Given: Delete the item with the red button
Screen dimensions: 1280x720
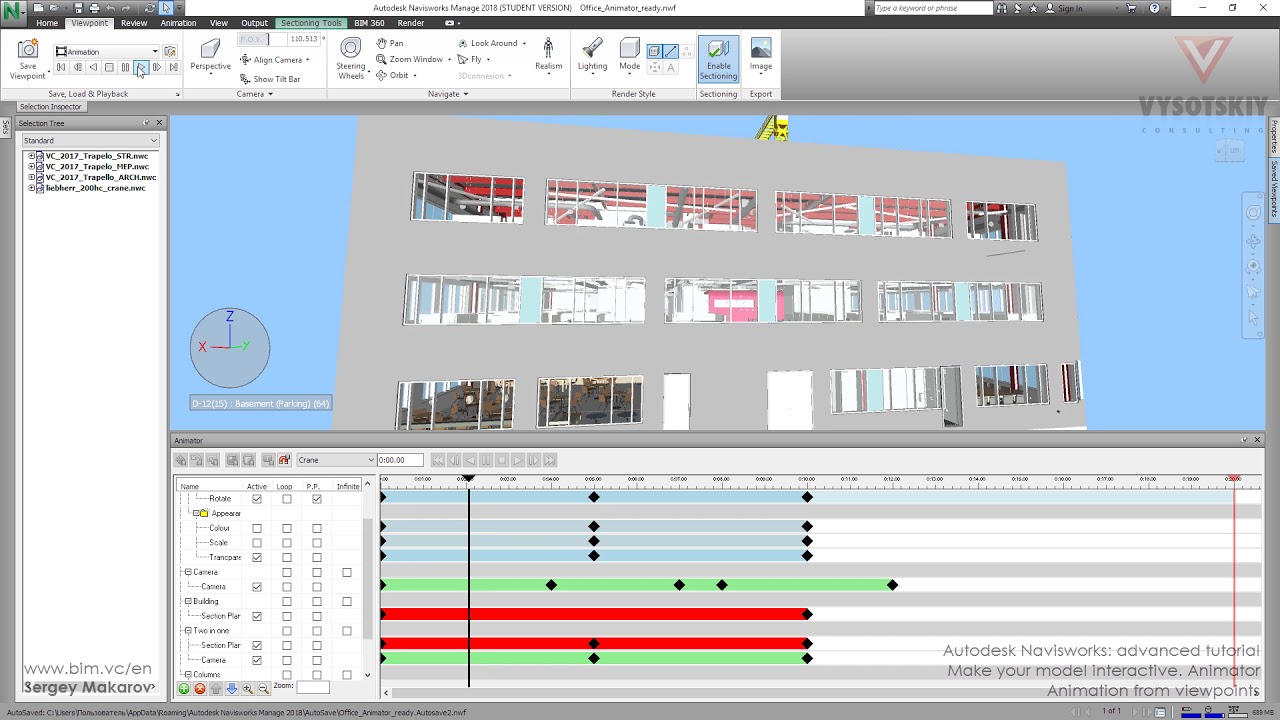Looking at the screenshot, I should tap(200, 688).
